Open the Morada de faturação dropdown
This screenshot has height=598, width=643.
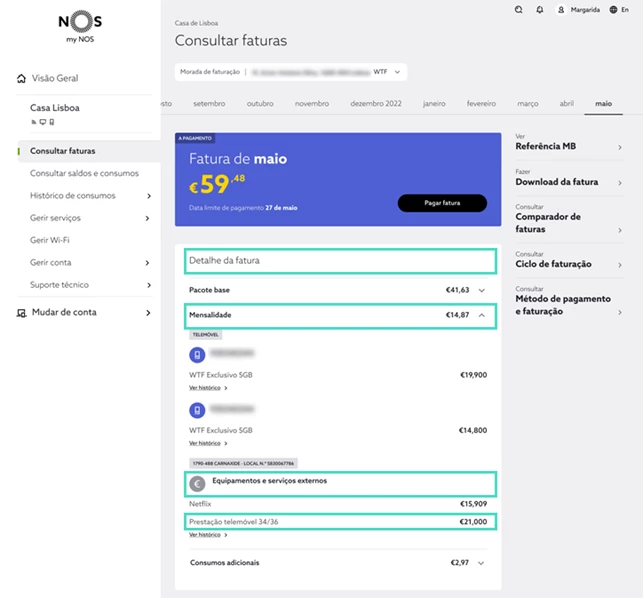tap(291, 72)
